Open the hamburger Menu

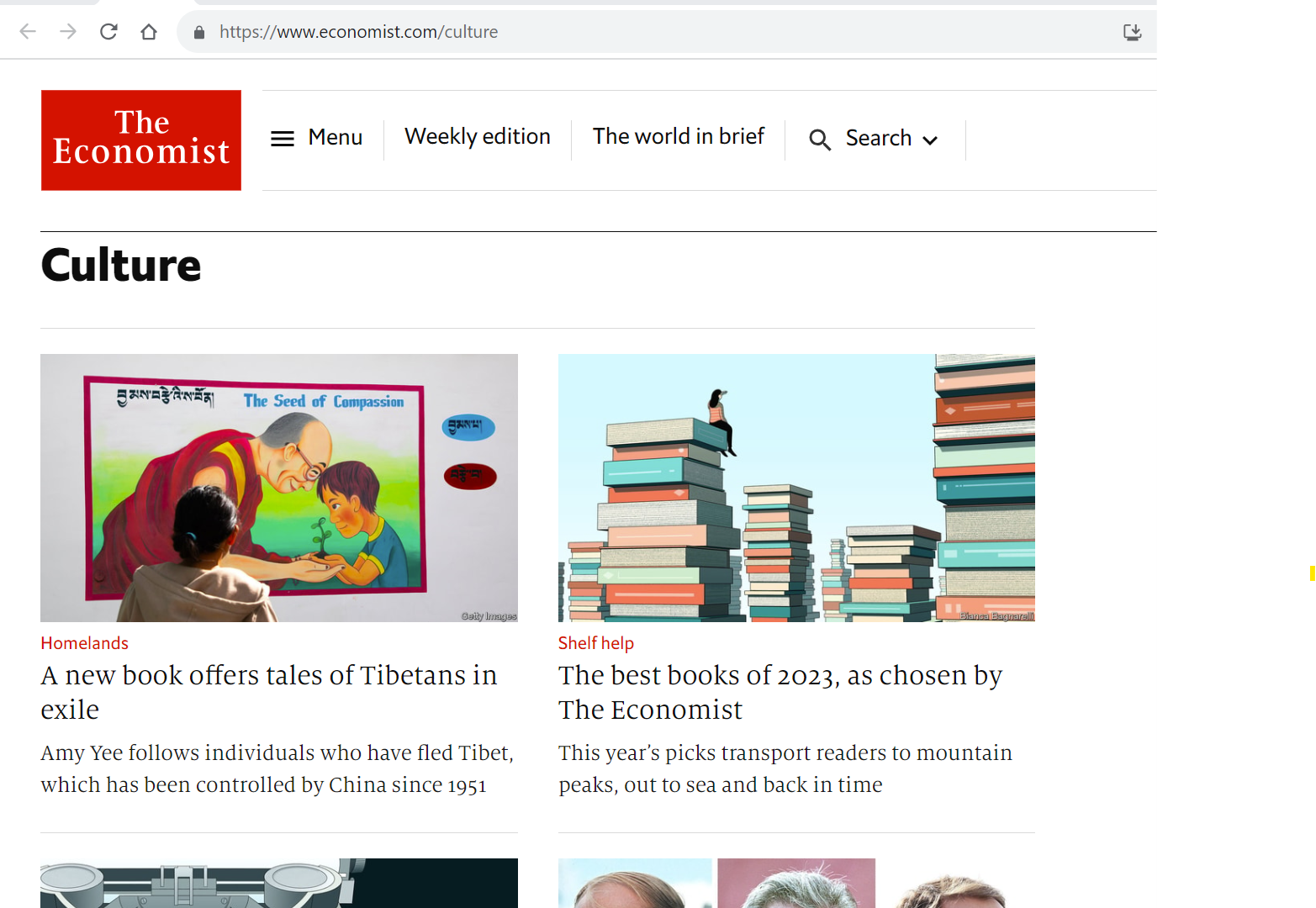pos(316,138)
